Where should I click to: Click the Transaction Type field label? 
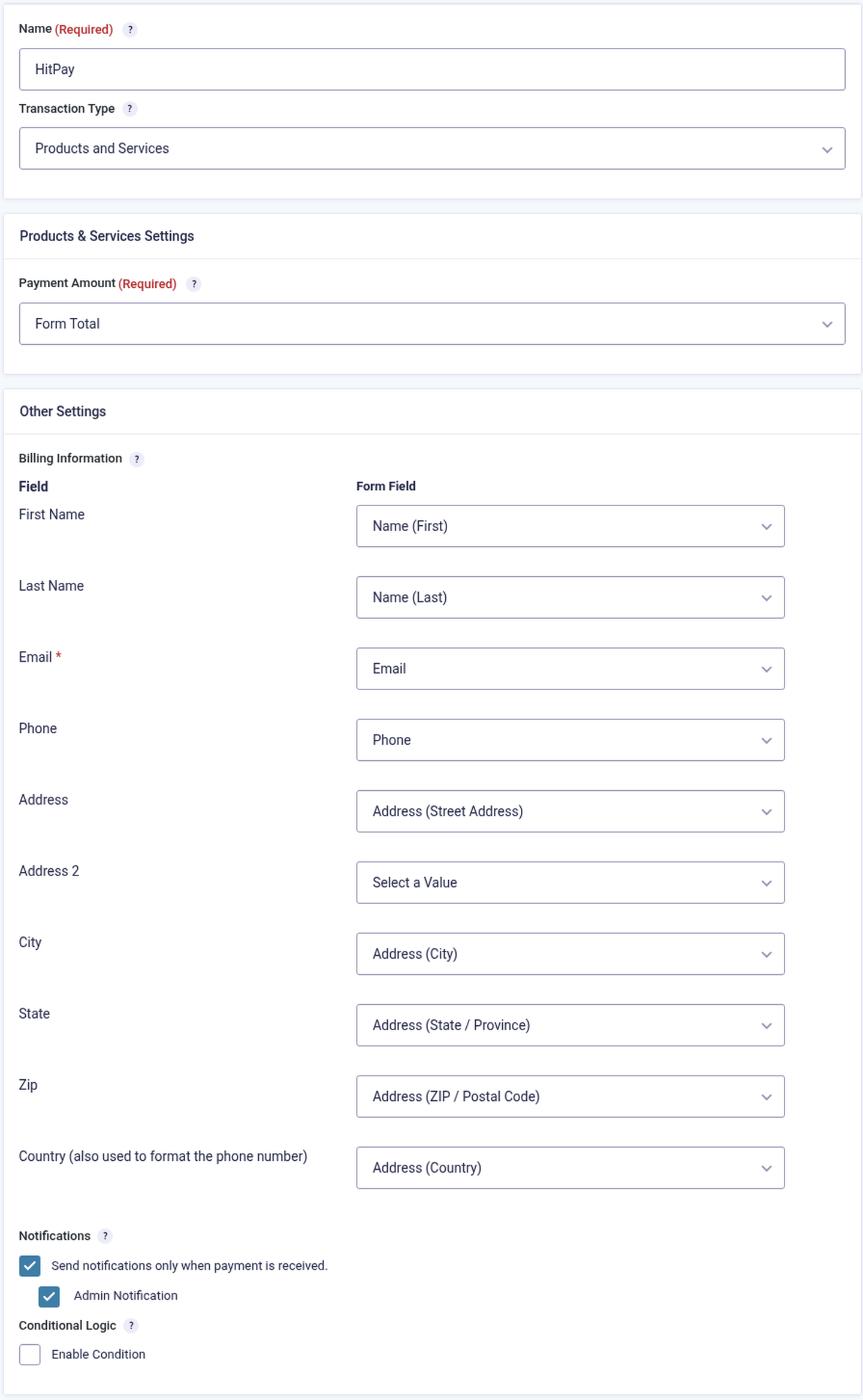pos(67,109)
